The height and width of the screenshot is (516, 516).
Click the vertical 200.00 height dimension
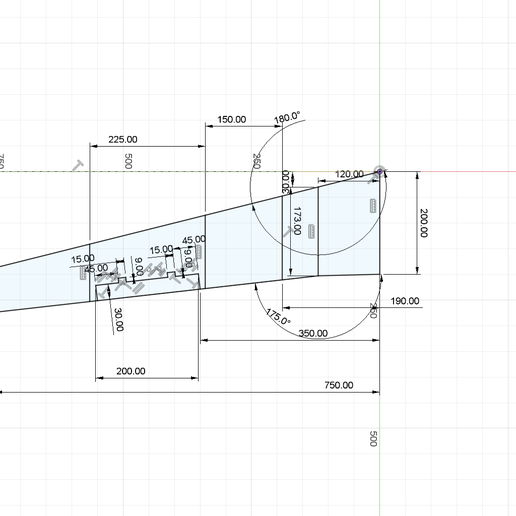[x=424, y=223]
